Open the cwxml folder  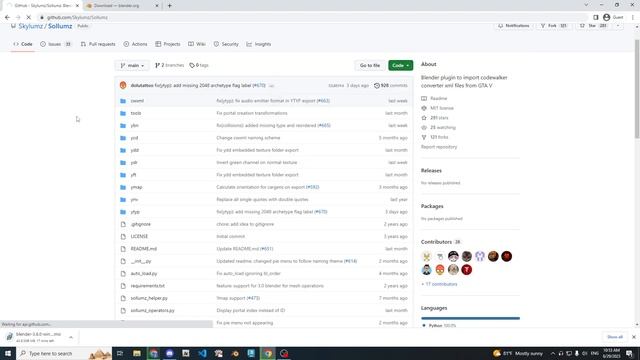pos(137,101)
